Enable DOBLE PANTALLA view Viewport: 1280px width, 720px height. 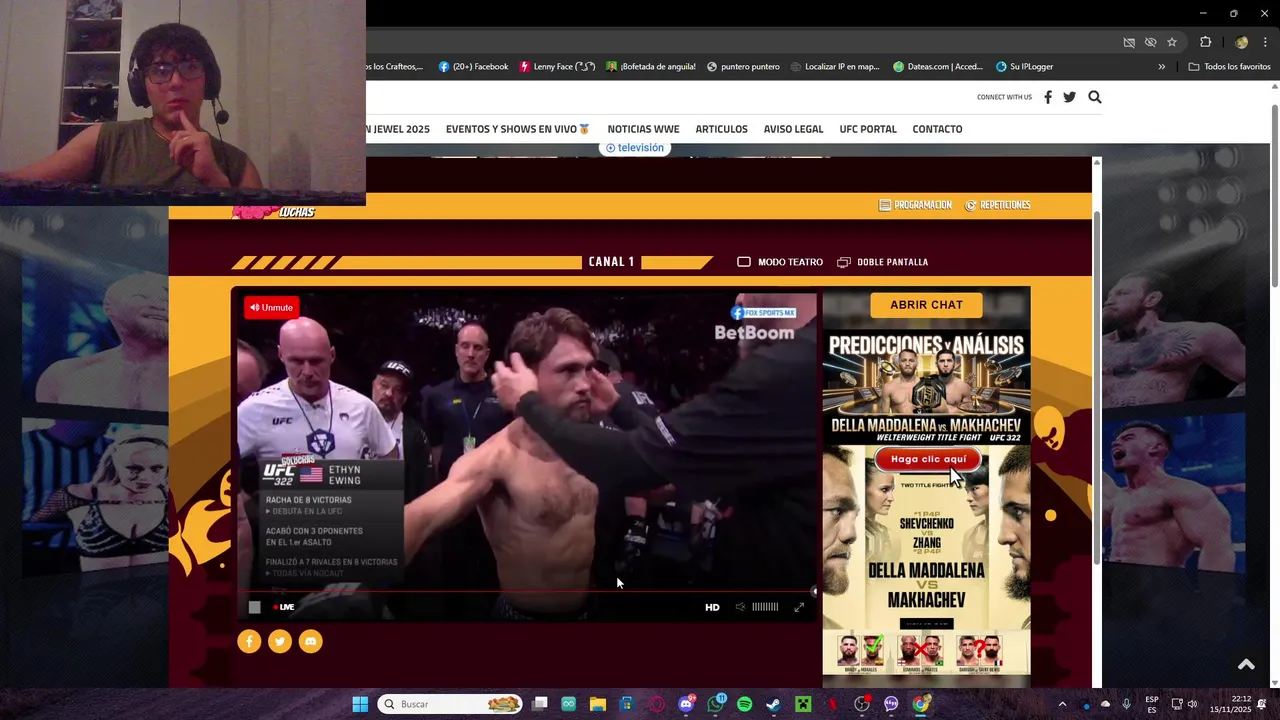point(883,262)
